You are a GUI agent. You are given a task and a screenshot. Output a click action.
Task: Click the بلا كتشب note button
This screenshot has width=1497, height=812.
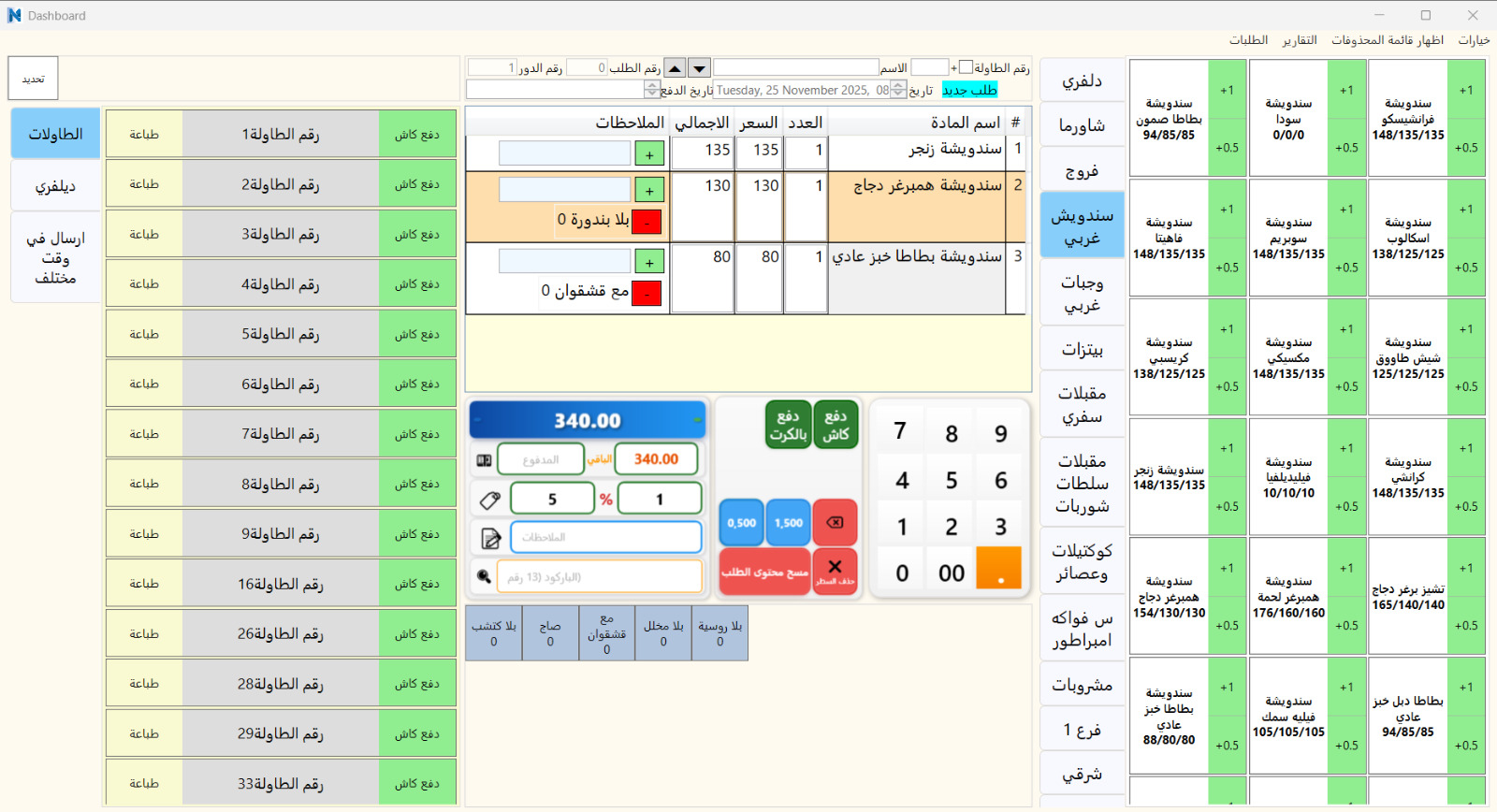(x=494, y=633)
